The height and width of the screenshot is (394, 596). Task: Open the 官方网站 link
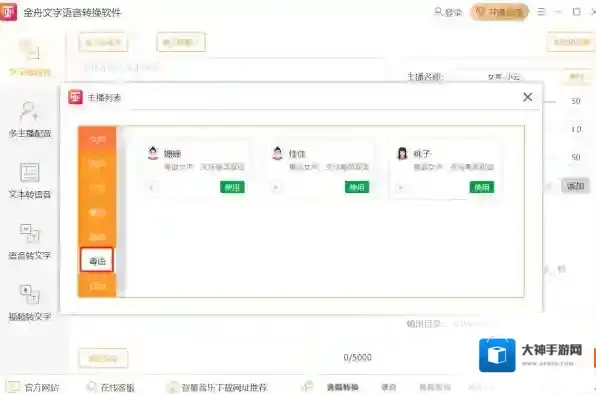click(42, 388)
